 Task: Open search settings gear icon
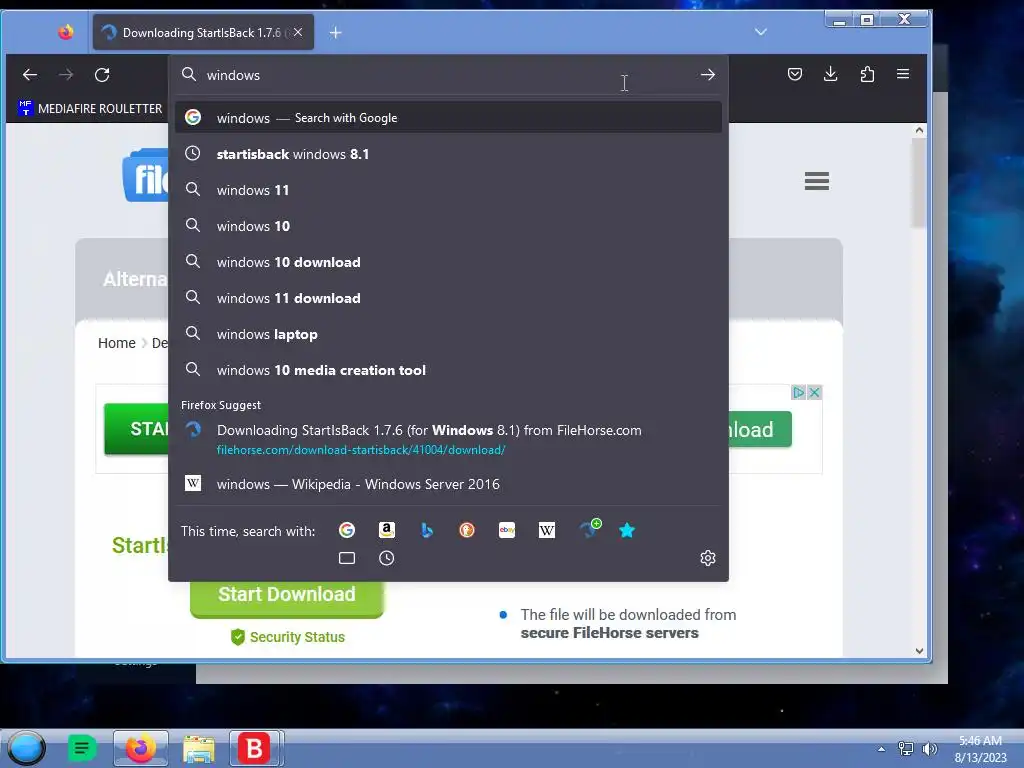(708, 558)
